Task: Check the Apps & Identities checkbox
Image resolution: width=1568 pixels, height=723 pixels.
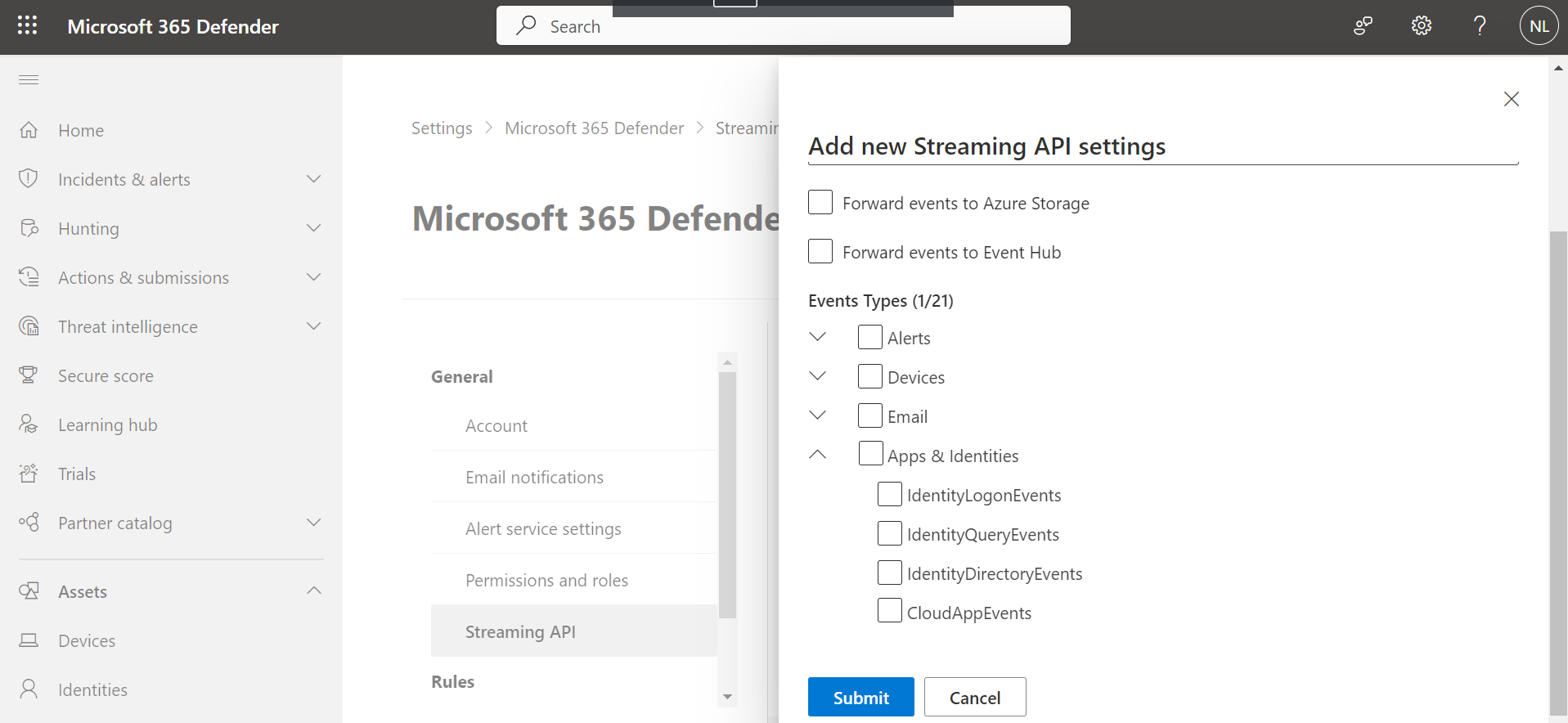Action: (x=870, y=454)
